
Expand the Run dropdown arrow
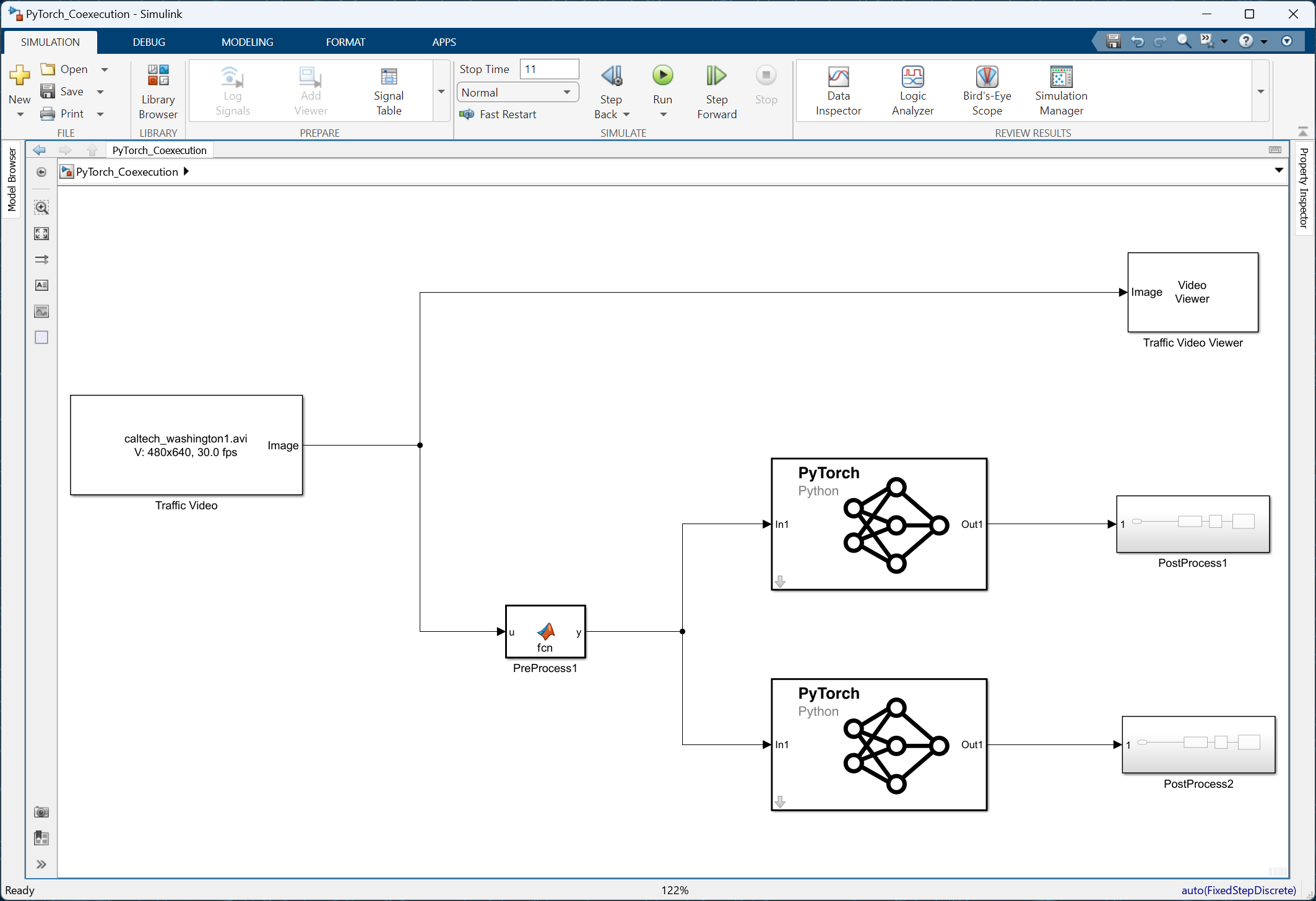click(663, 114)
